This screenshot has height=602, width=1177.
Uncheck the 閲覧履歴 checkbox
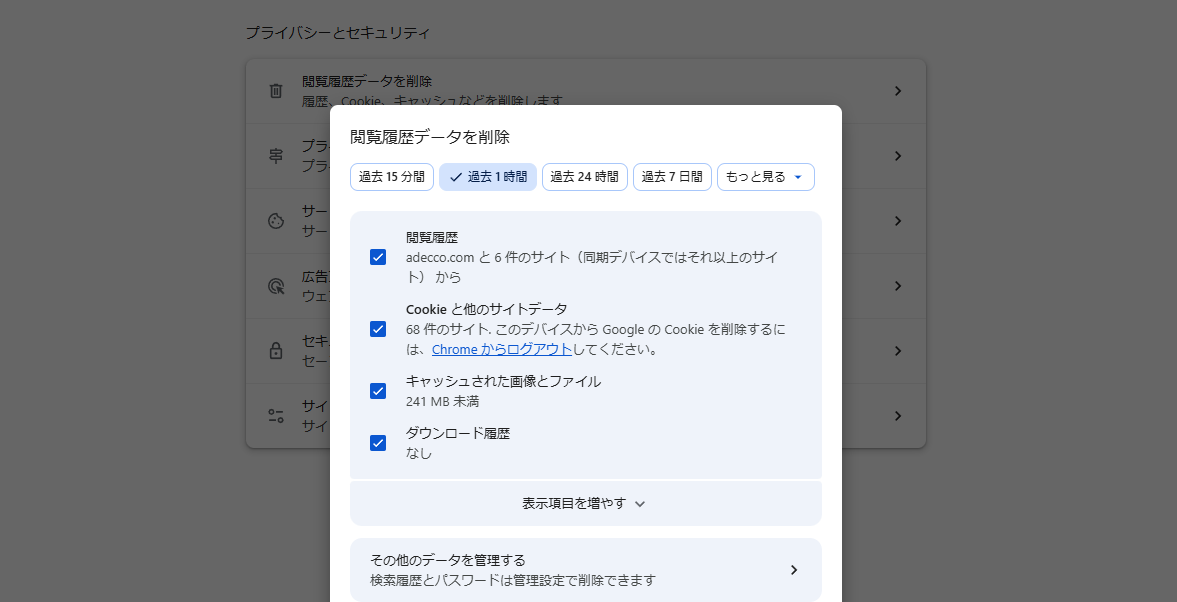378,257
